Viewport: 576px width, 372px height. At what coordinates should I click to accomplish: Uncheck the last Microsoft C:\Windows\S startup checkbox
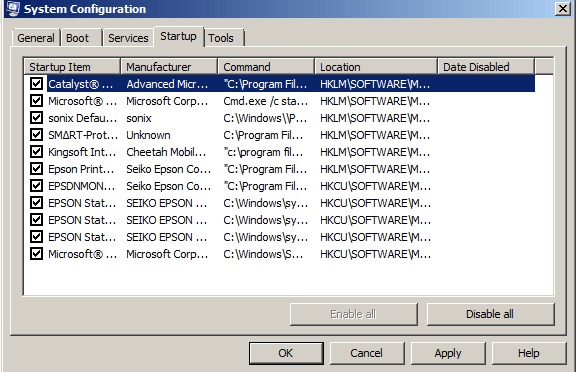pos(36,254)
